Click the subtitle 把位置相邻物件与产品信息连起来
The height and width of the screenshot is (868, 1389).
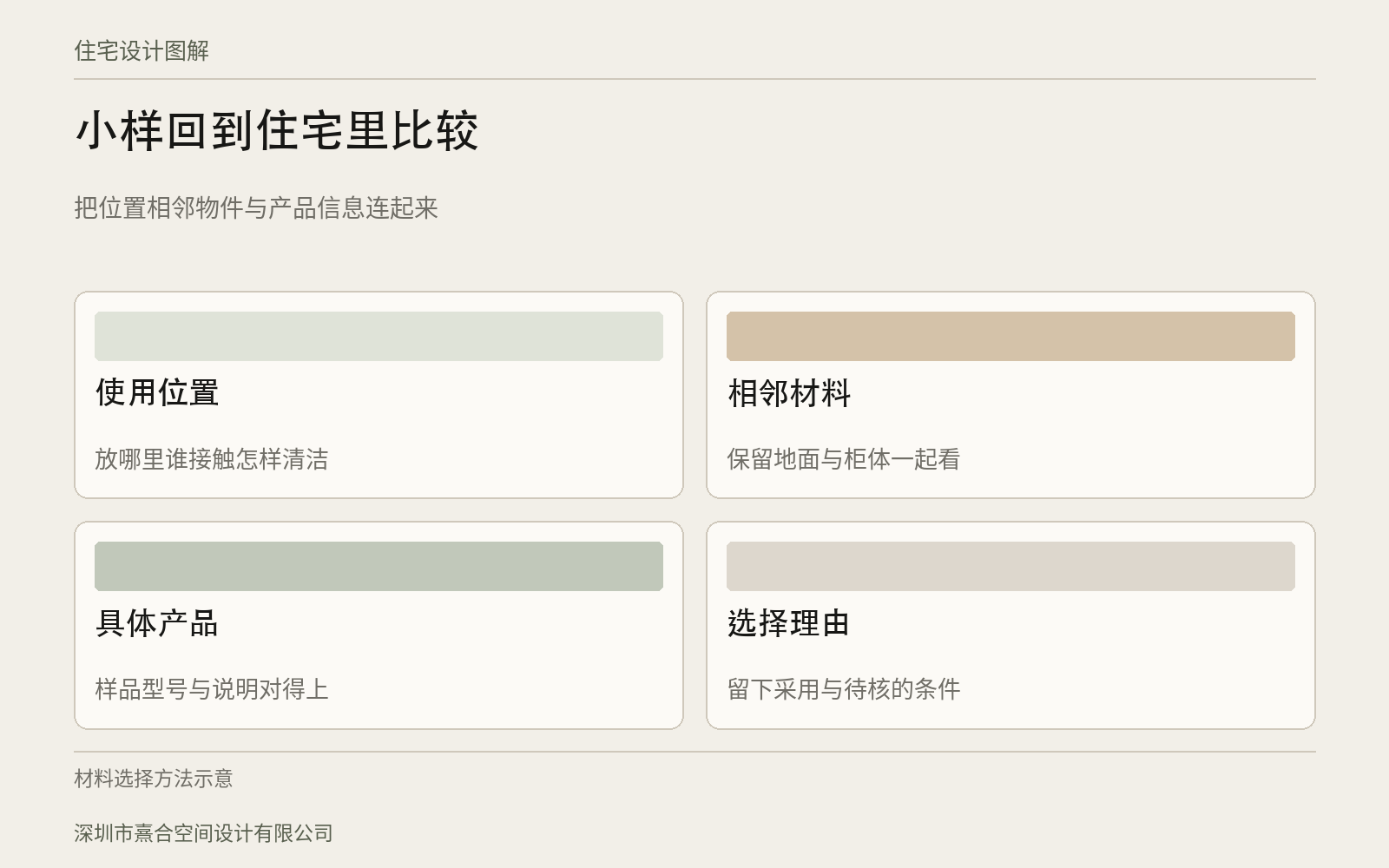256,208
